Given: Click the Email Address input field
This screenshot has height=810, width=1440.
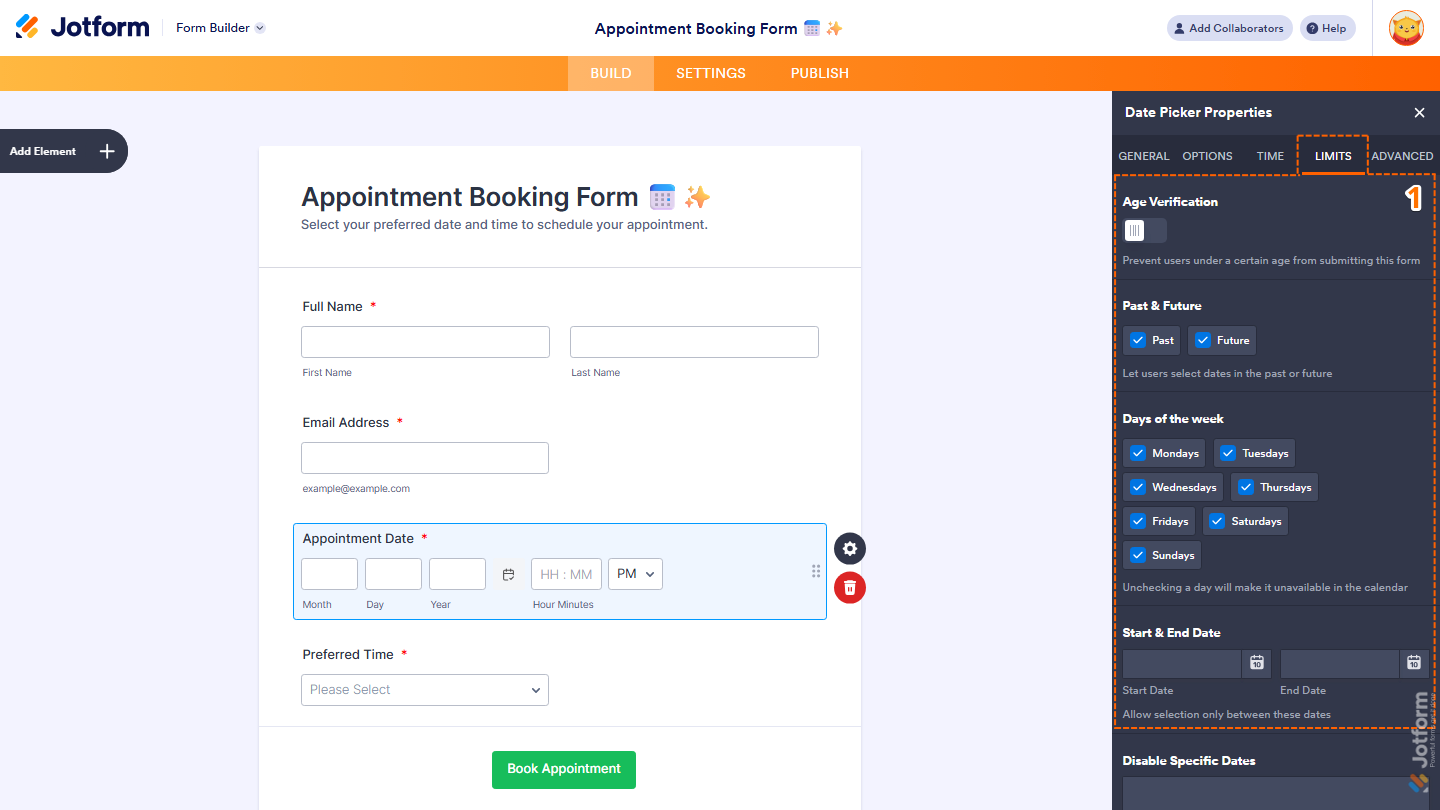Looking at the screenshot, I should tap(425, 458).
